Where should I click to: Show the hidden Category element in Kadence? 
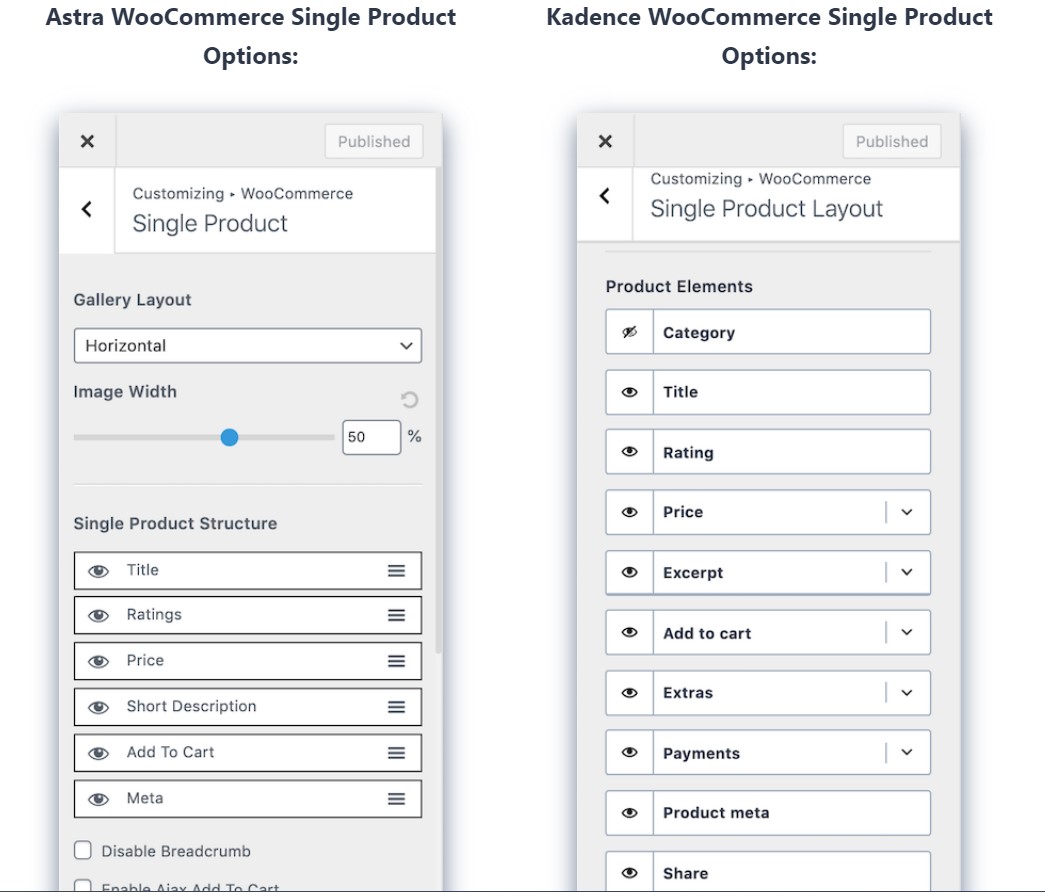click(629, 332)
